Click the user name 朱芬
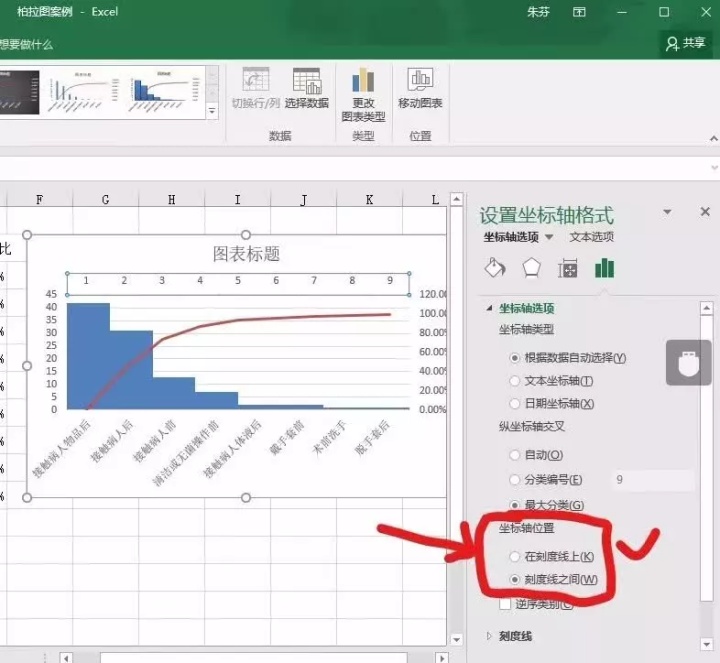 tap(538, 12)
